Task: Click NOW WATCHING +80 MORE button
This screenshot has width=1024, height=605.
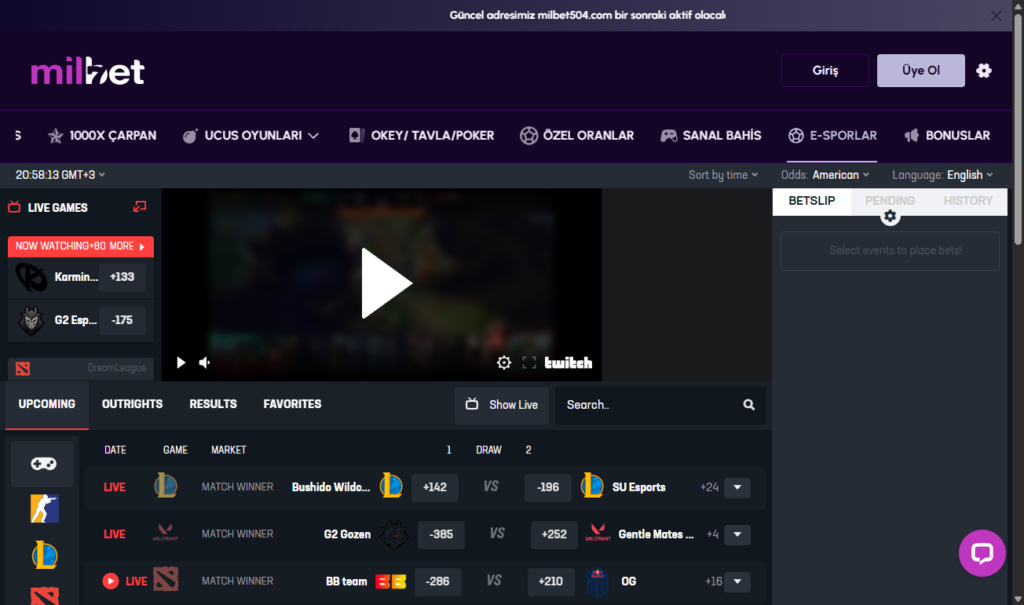Action: (x=80, y=246)
